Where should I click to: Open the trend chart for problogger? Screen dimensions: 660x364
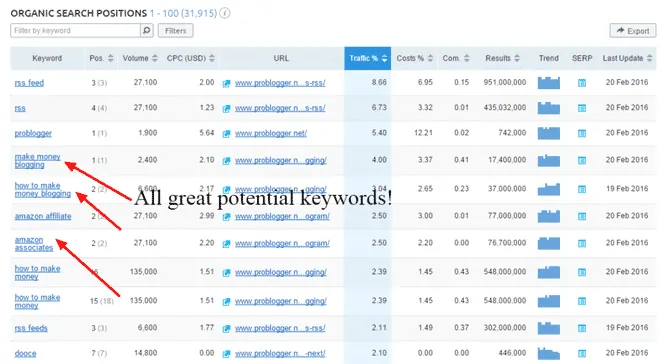pos(548,133)
